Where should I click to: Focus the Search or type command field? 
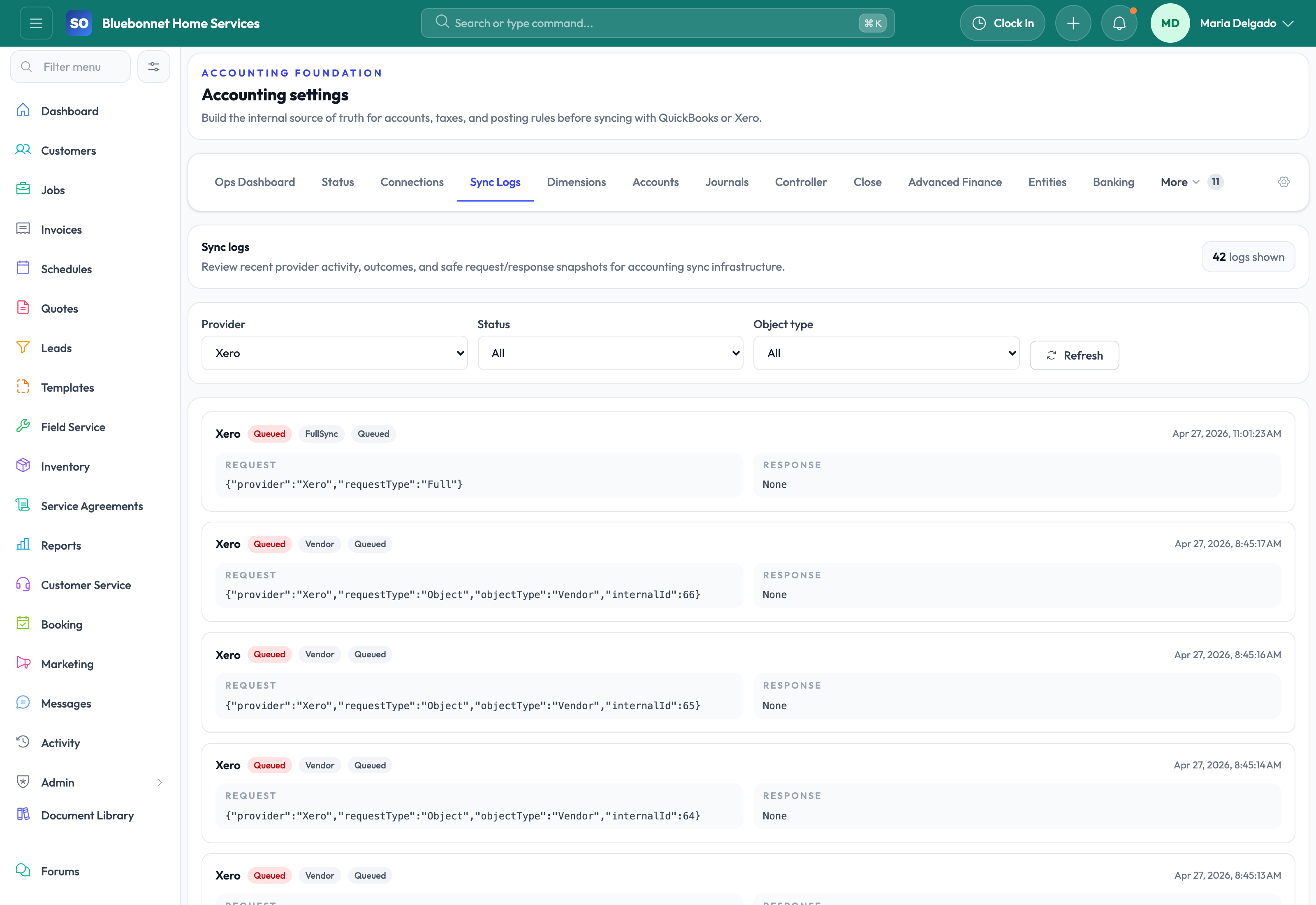click(658, 23)
